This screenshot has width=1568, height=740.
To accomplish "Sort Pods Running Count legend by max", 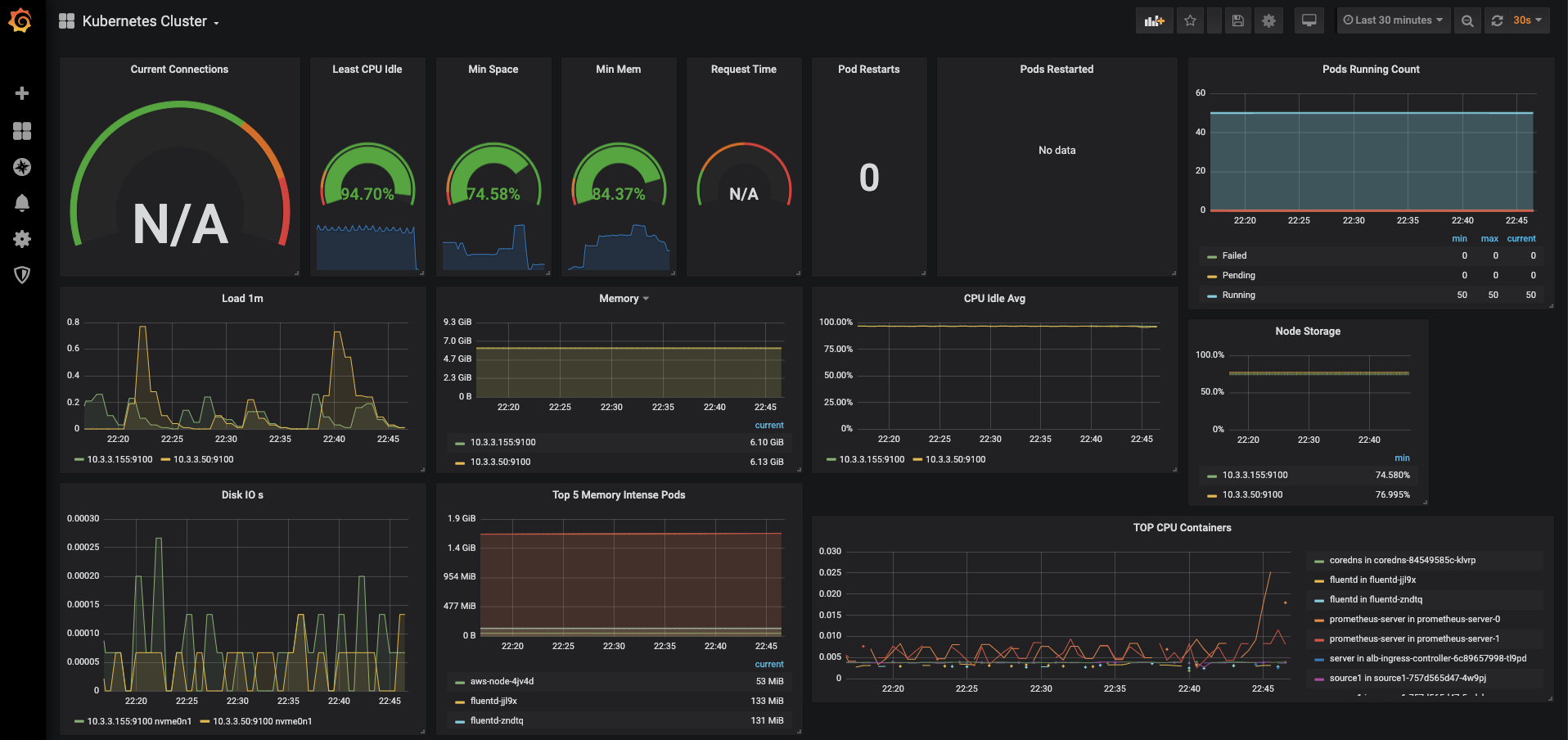I will pyautogui.click(x=1489, y=239).
